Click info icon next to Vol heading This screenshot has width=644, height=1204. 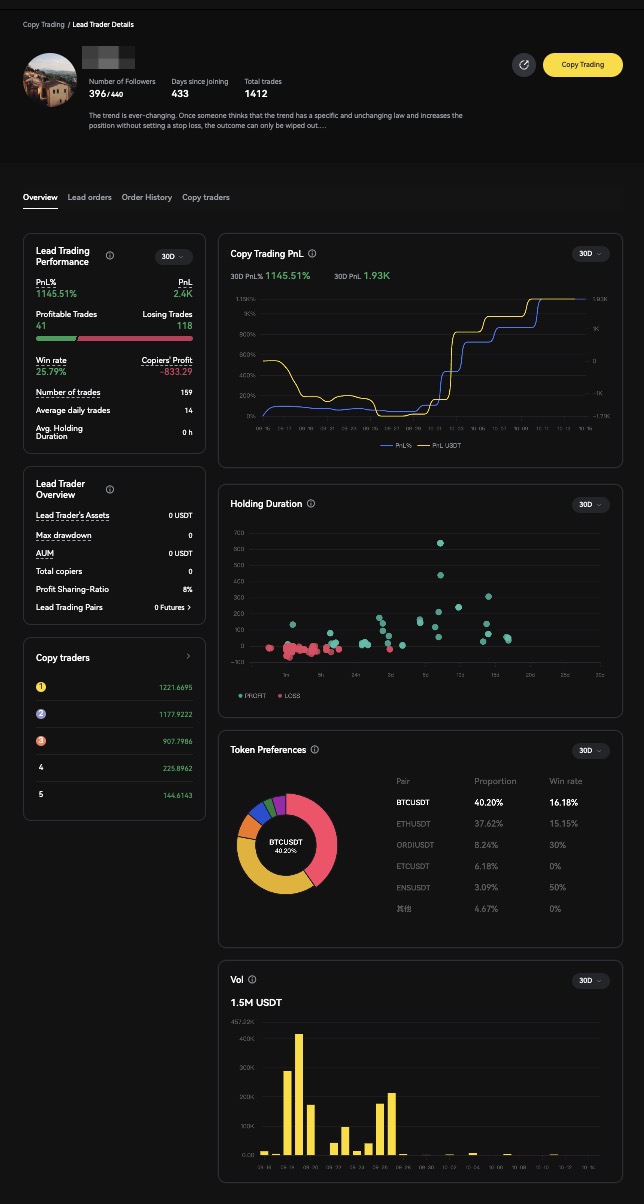[x=252, y=980]
